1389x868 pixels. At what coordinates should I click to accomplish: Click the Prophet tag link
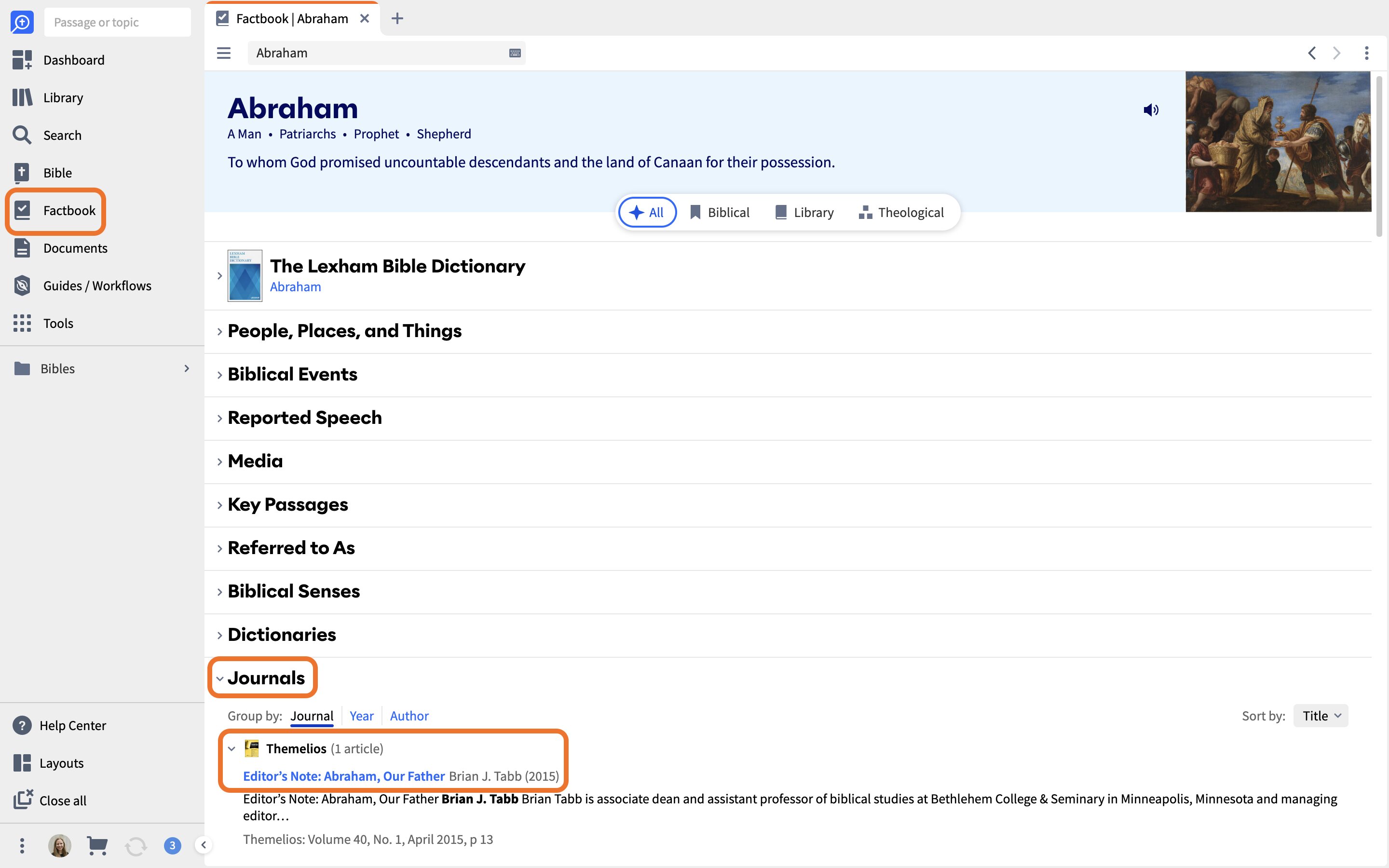click(x=377, y=134)
